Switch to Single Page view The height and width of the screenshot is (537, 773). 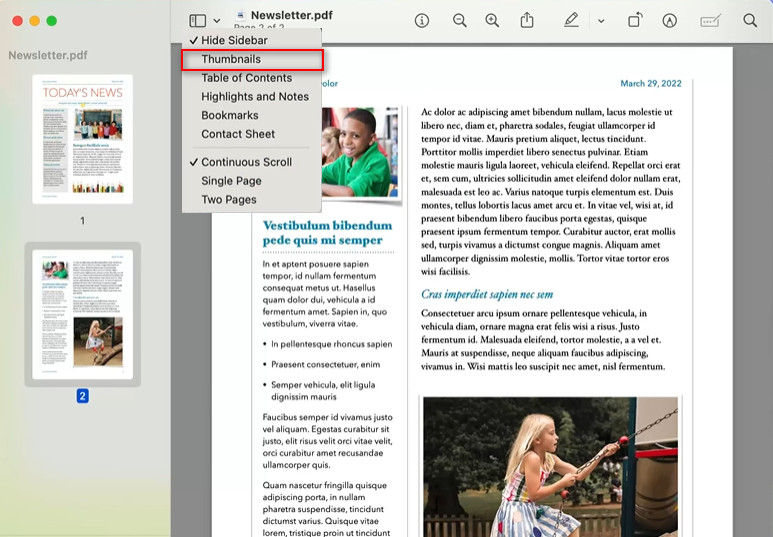point(231,181)
